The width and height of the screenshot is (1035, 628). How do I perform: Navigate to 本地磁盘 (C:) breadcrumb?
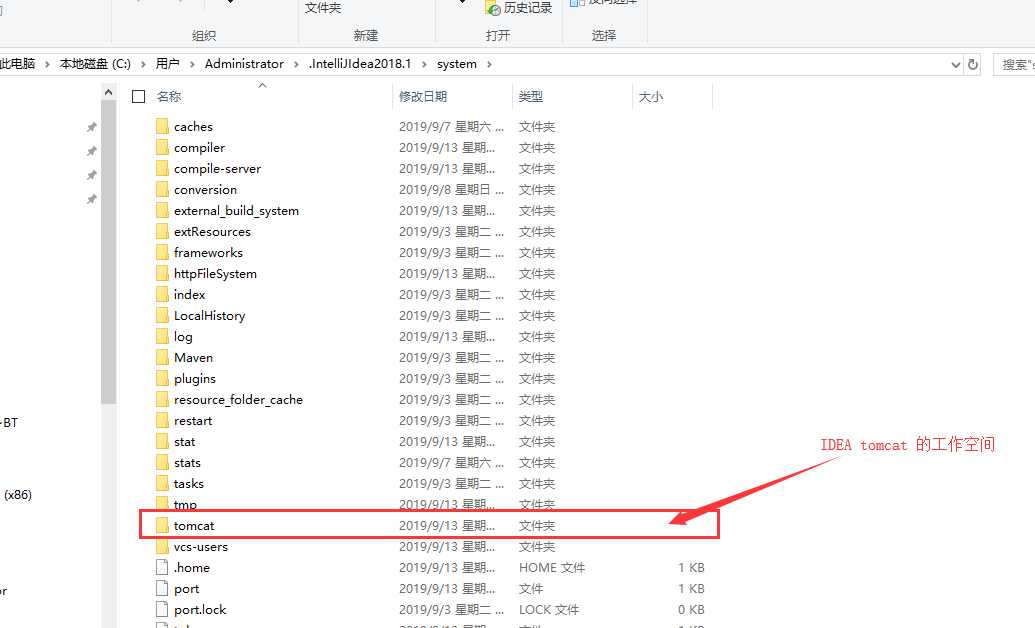[95, 64]
